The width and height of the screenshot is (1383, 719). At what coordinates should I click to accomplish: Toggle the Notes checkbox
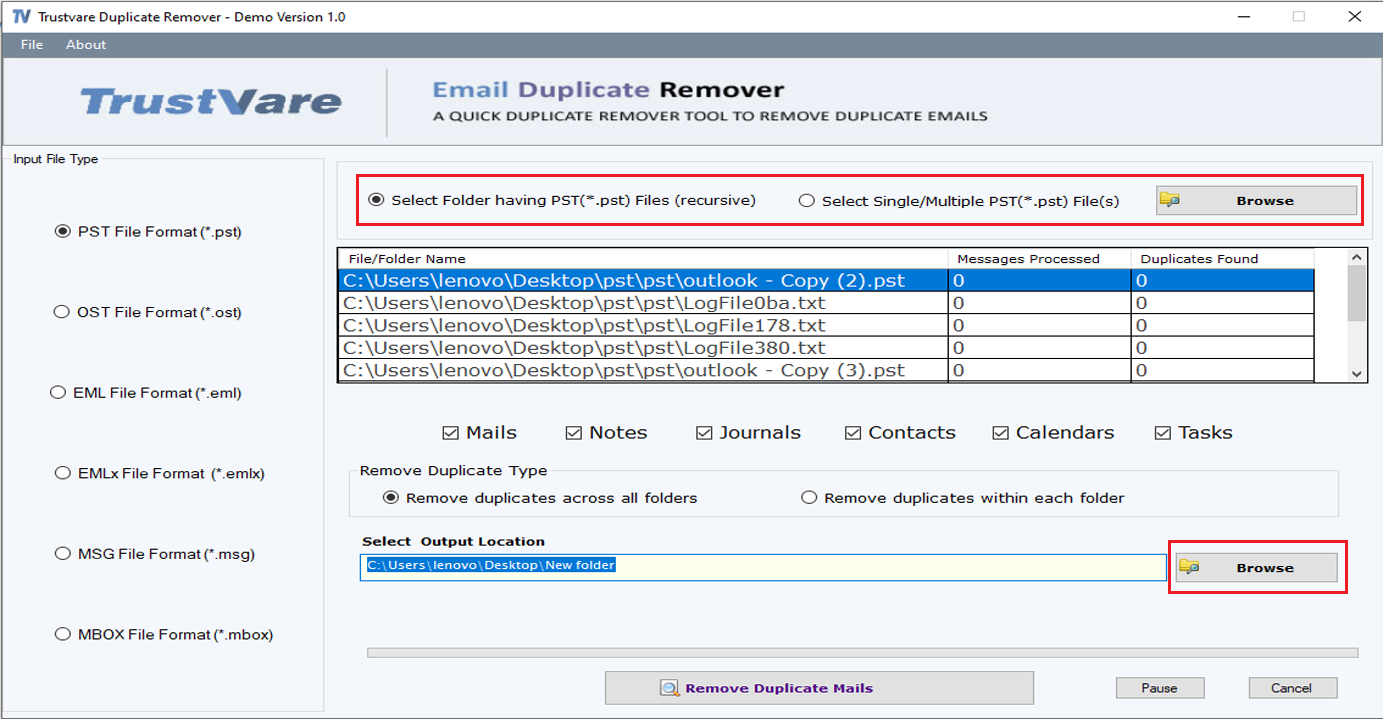pos(606,433)
